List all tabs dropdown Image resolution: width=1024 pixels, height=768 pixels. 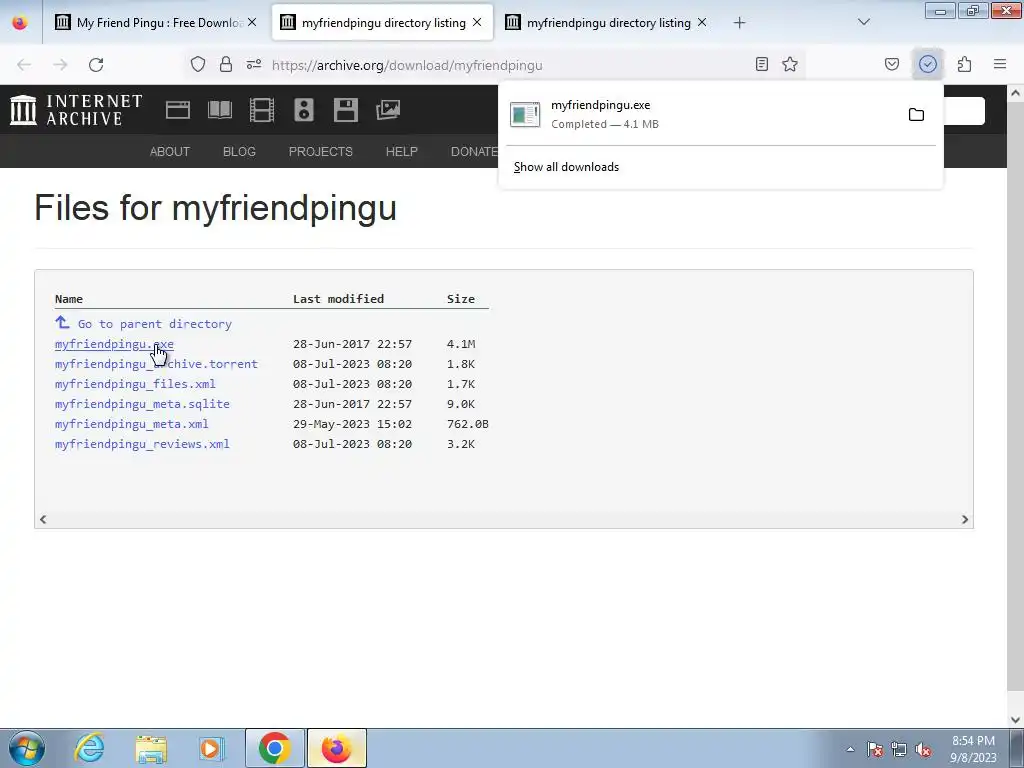pyautogui.click(x=864, y=22)
